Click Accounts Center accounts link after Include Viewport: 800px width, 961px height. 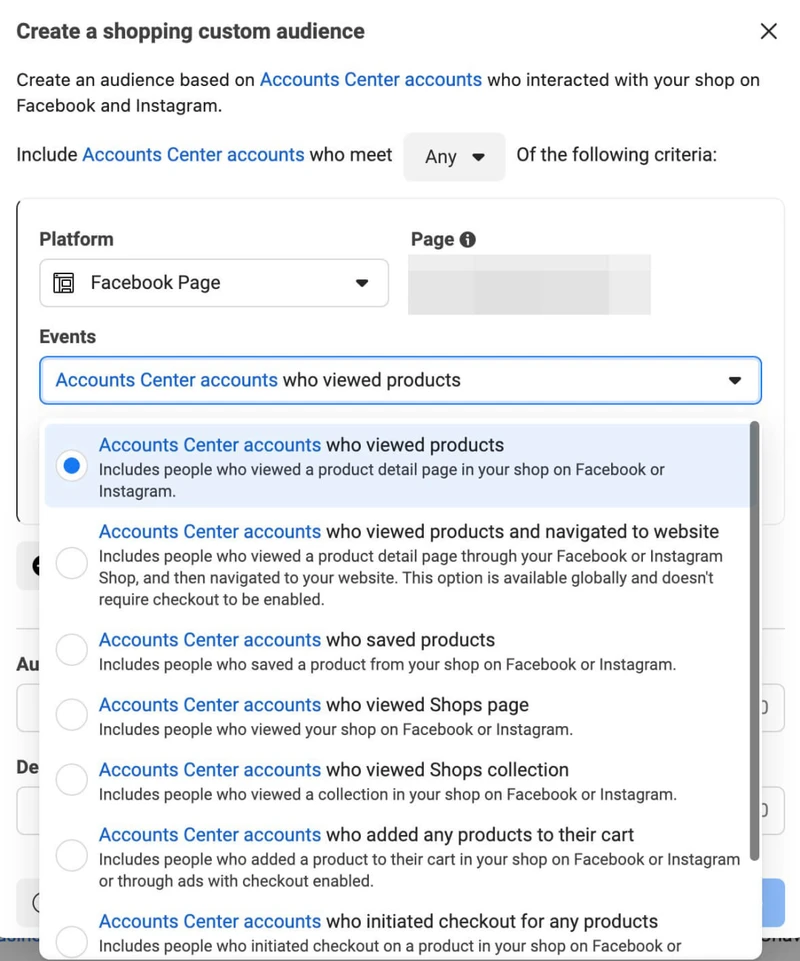[193, 154]
